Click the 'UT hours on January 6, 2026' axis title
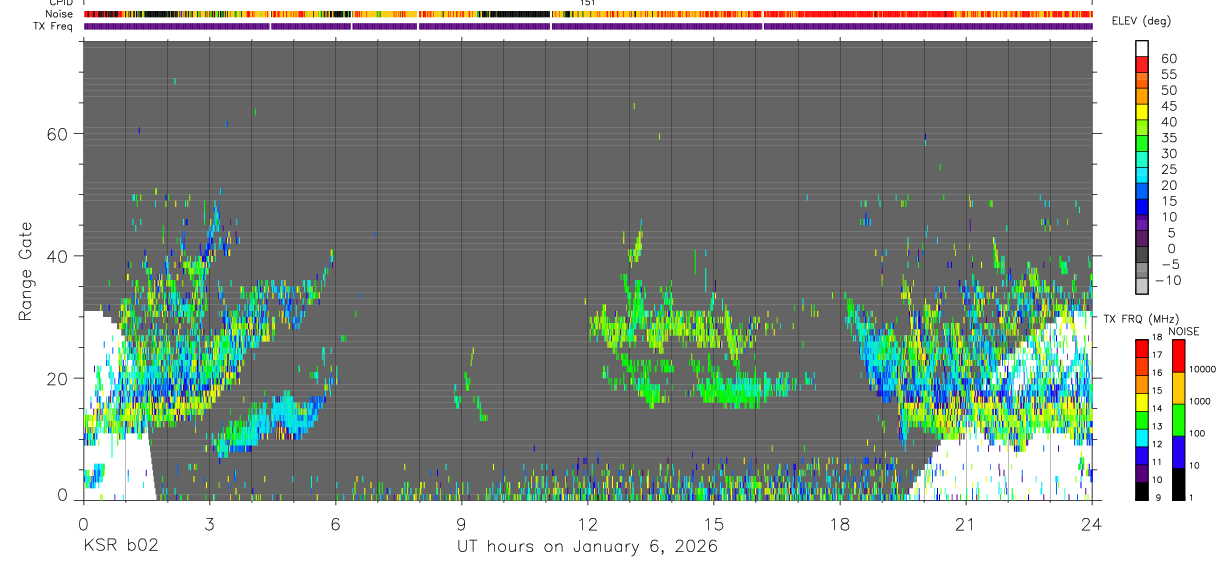 [x=587, y=547]
